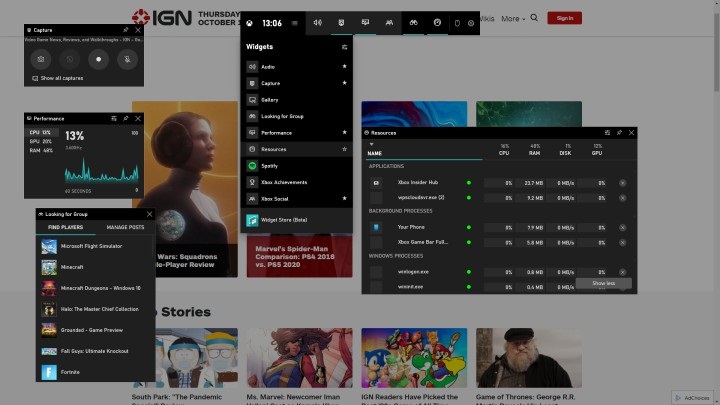Viewport: 720px width, 405px height.
Task: Toggle favorite star for Resources widget
Action: click(x=344, y=149)
